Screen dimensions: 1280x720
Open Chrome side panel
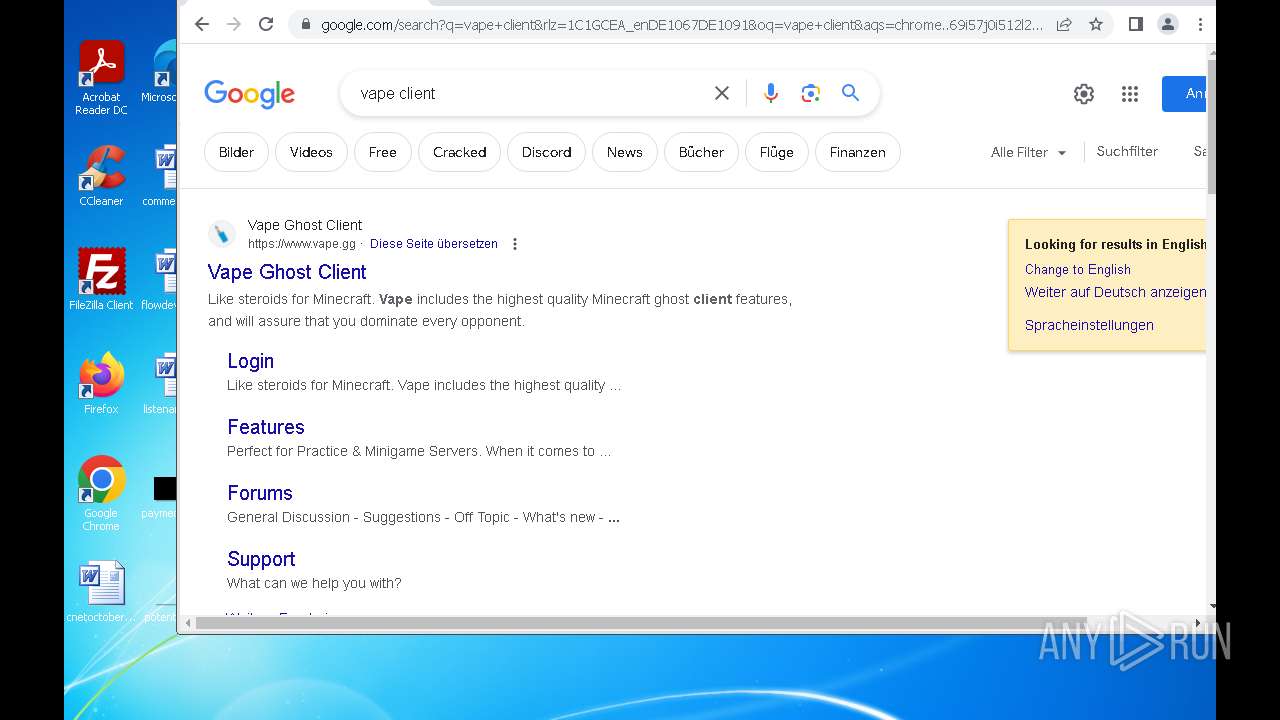[x=1136, y=24]
